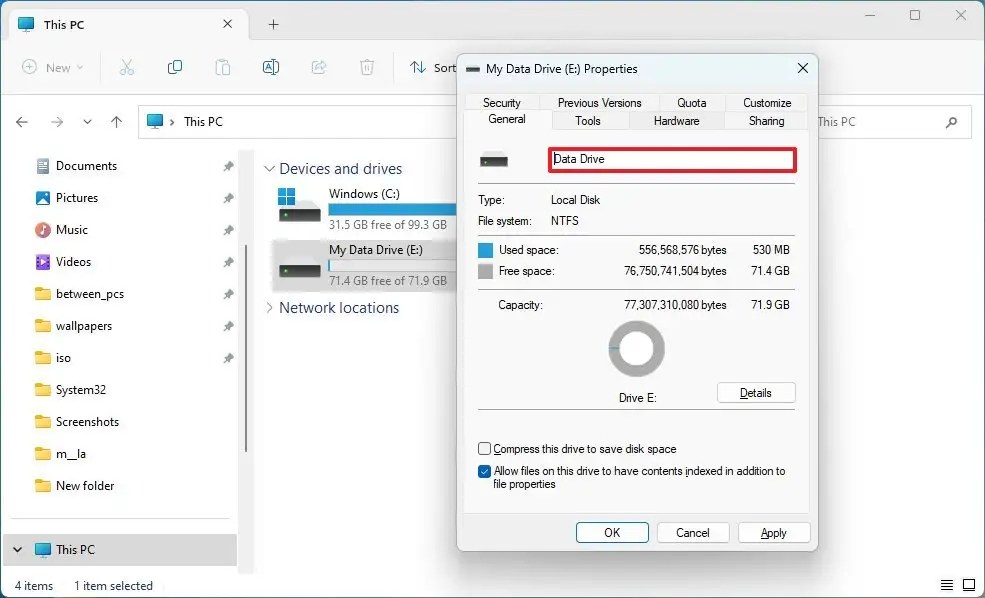985x598 pixels.
Task: Expand the Network locations section
Action: coord(267,308)
